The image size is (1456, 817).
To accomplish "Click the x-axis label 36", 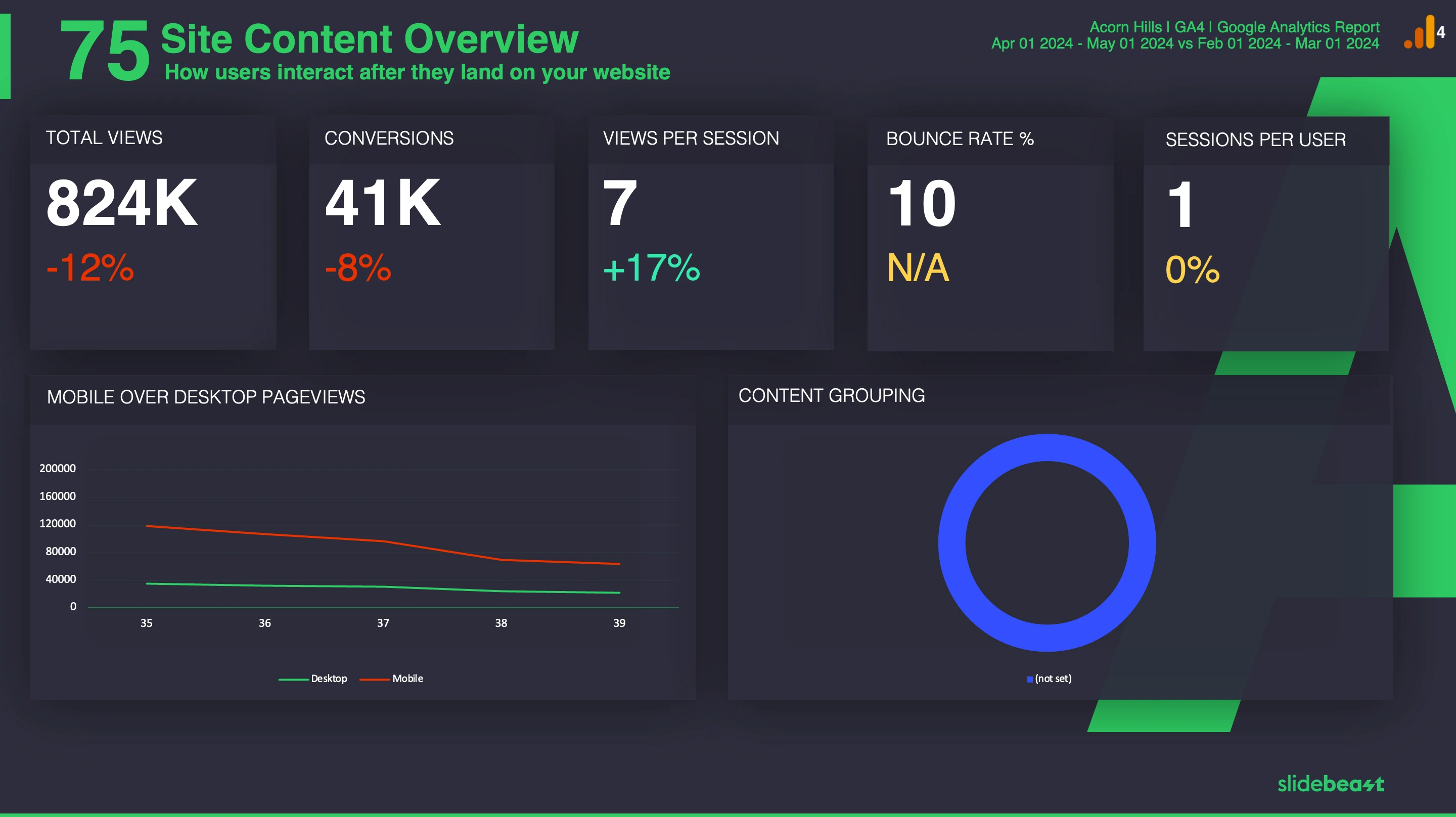I will [x=264, y=623].
